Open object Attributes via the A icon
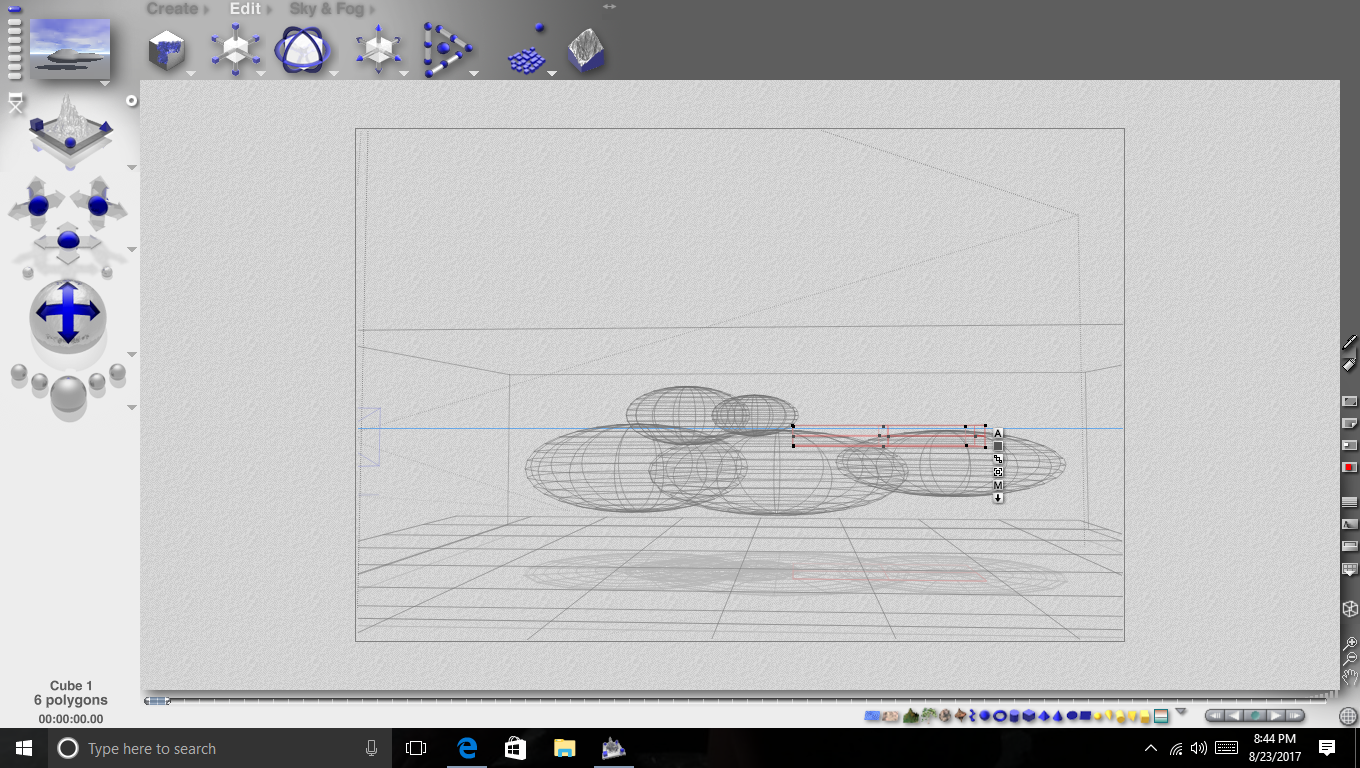Viewport: 1360px width, 768px height. click(998, 433)
